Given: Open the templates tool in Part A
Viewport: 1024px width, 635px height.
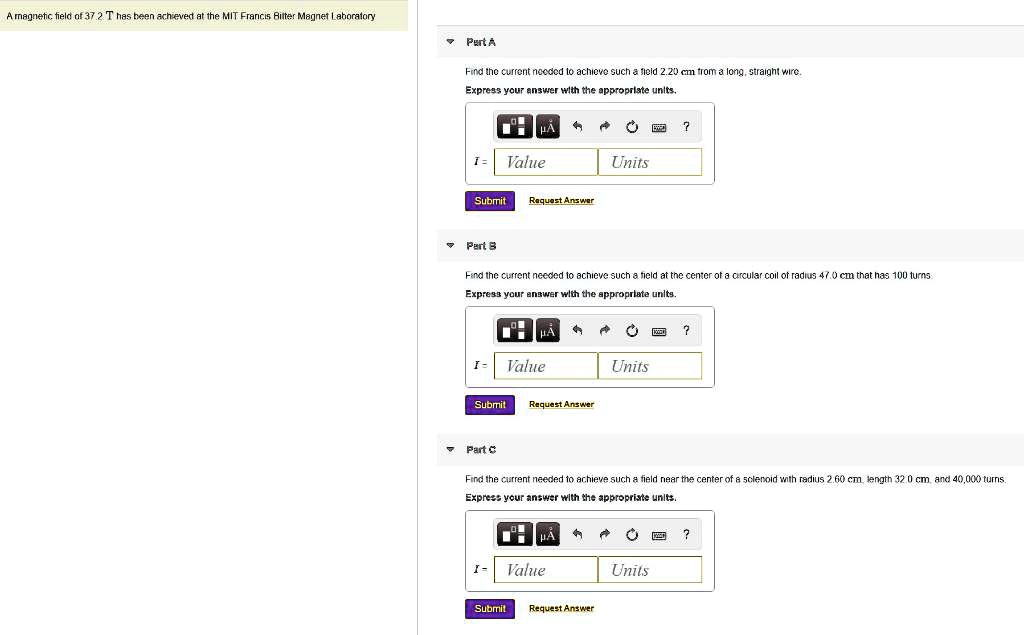Looking at the screenshot, I should (x=515, y=127).
